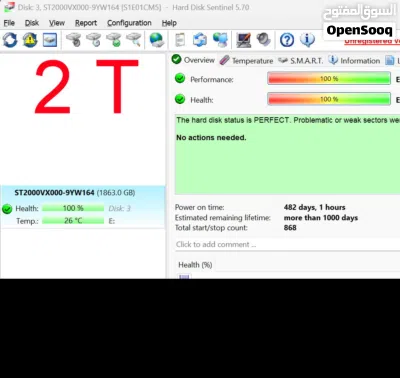Click the 'No actions needed.' text
The height and width of the screenshot is (378, 400).
211,137
